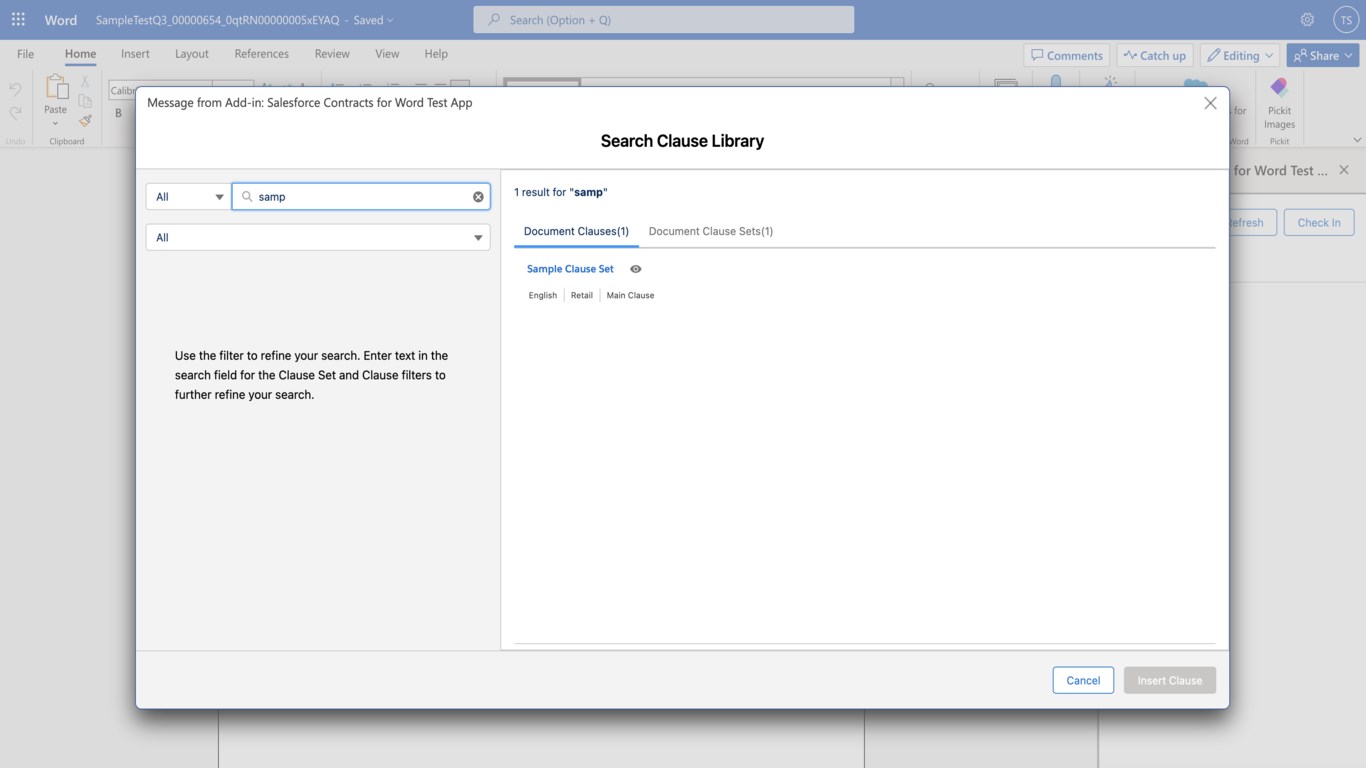Open the Sample Clause Set link
1366x768 pixels.
click(570, 269)
